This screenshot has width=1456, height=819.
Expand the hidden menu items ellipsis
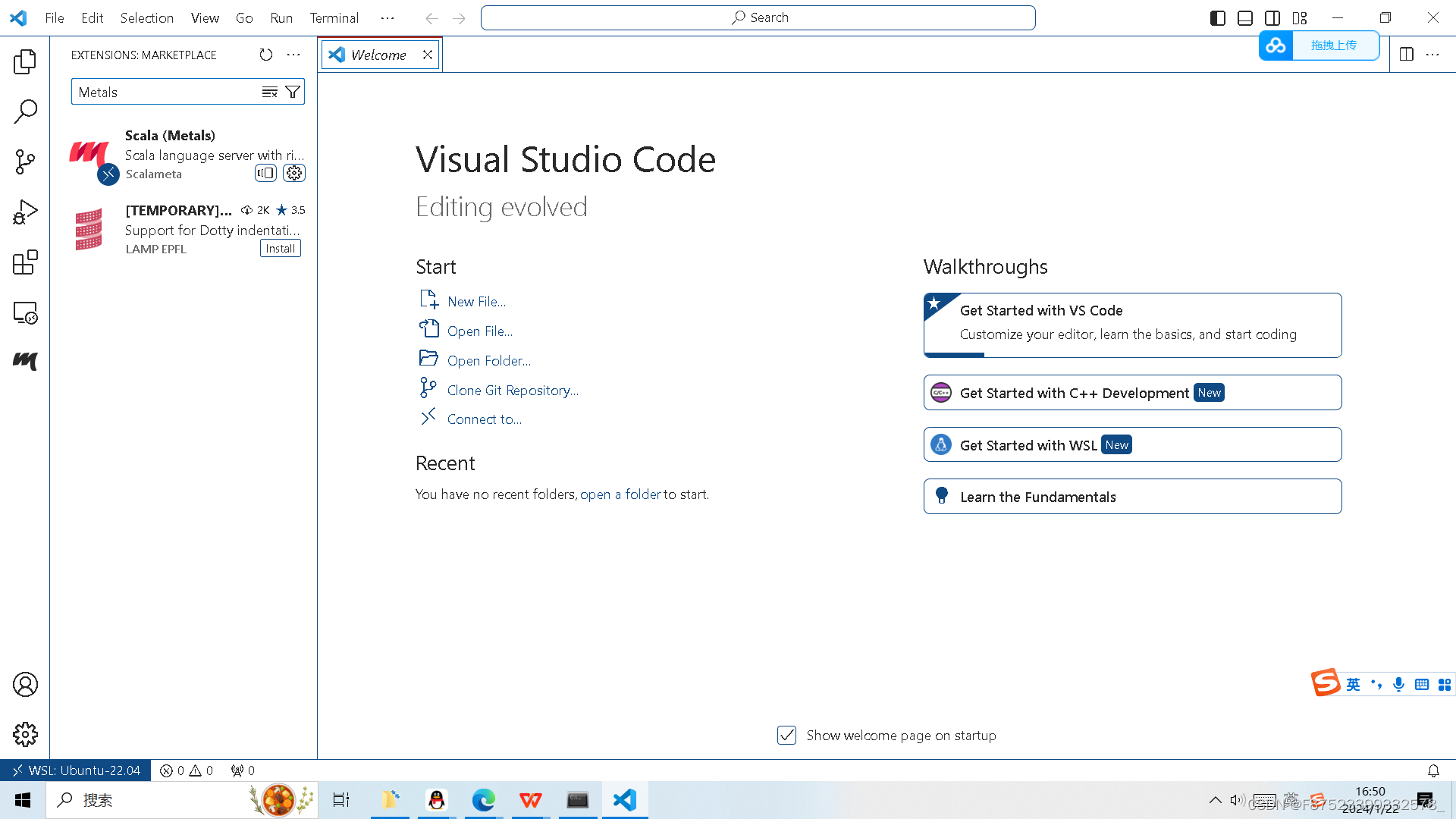388,17
